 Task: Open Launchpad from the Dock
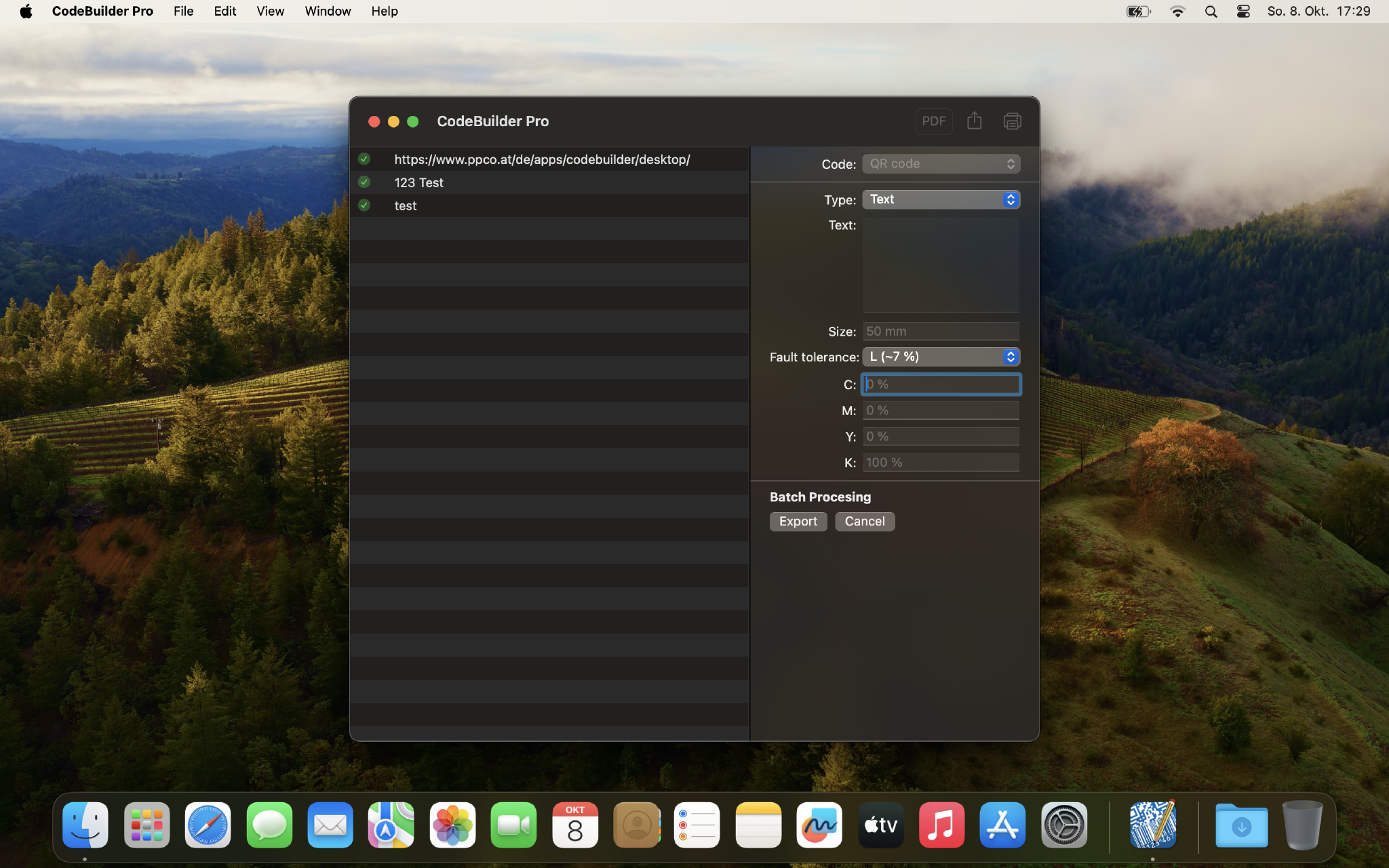146,825
